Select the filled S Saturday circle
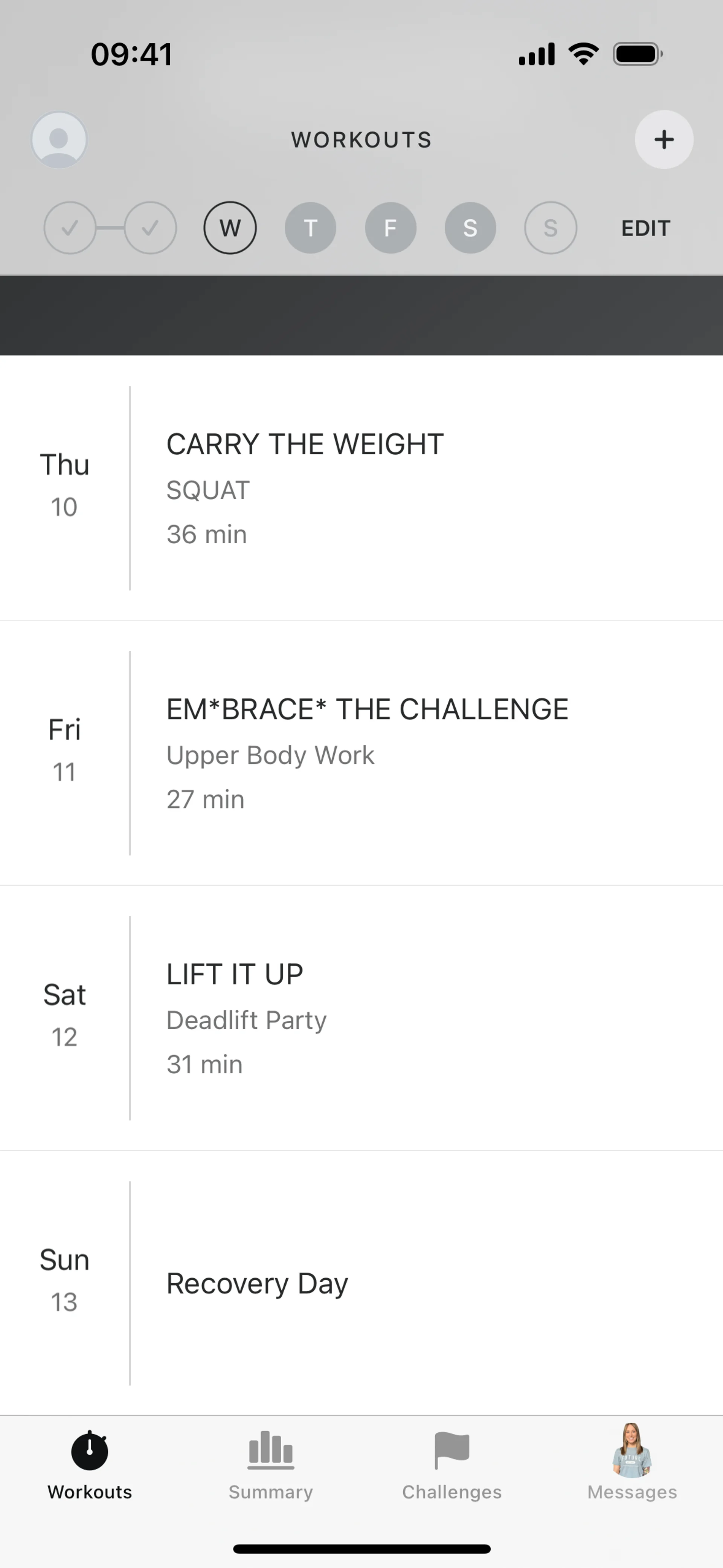The height and width of the screenshot is (1568, 723). point(470,228)
